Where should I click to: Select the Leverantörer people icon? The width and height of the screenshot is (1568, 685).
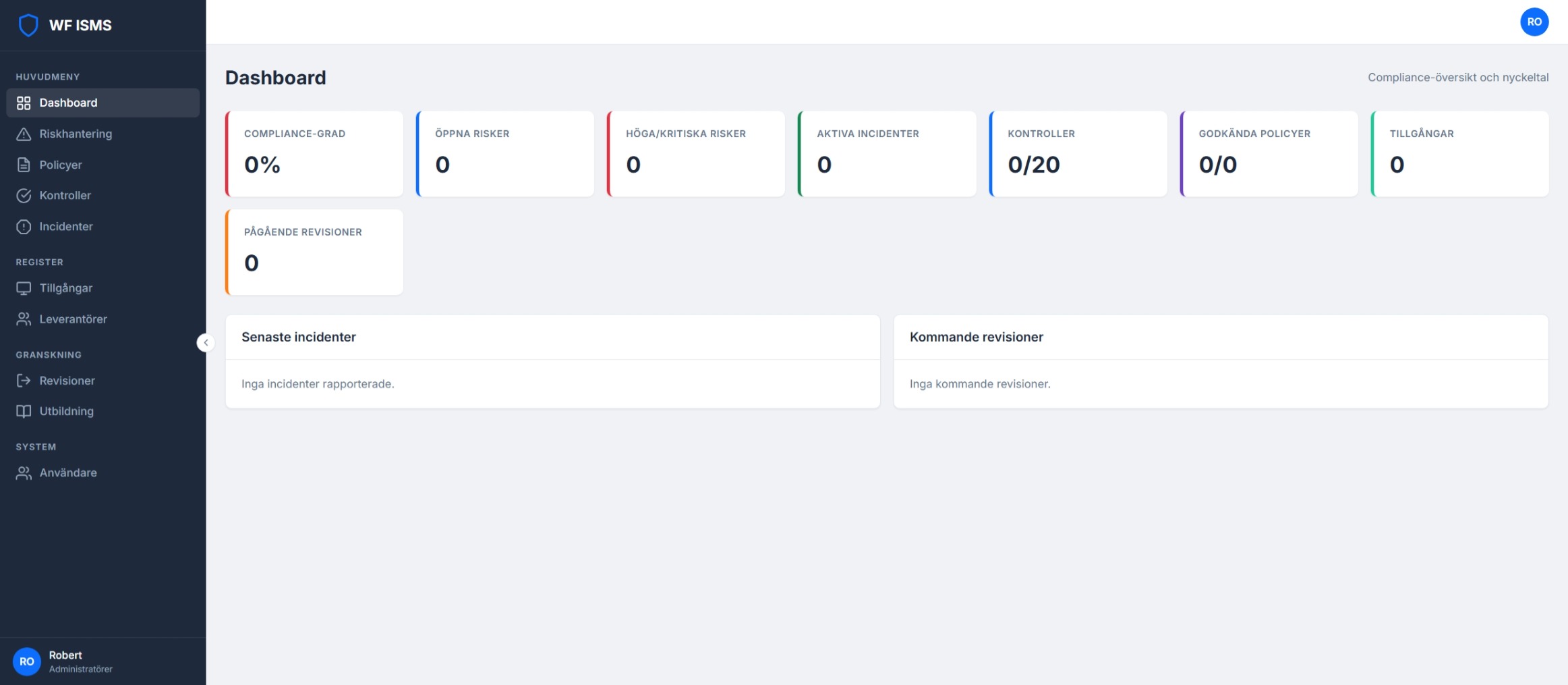click(x=24, y=319)
